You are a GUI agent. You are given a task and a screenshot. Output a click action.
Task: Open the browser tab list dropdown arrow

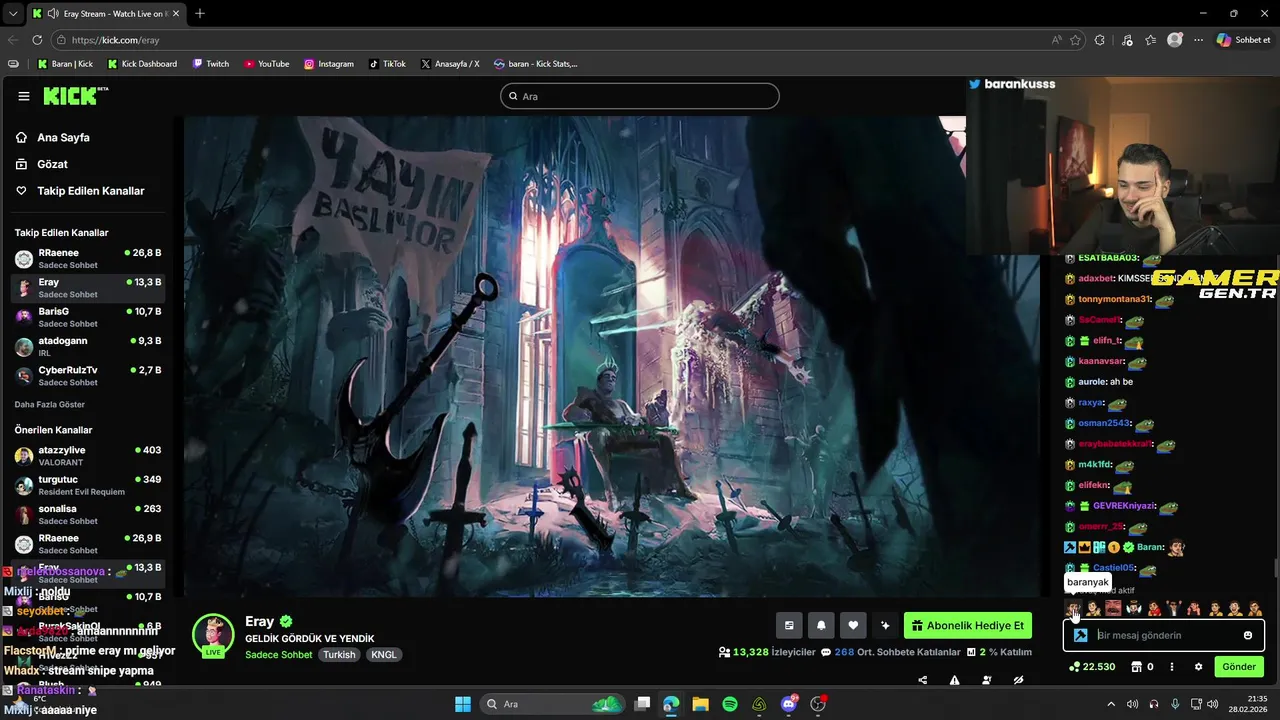coord(13,14)
